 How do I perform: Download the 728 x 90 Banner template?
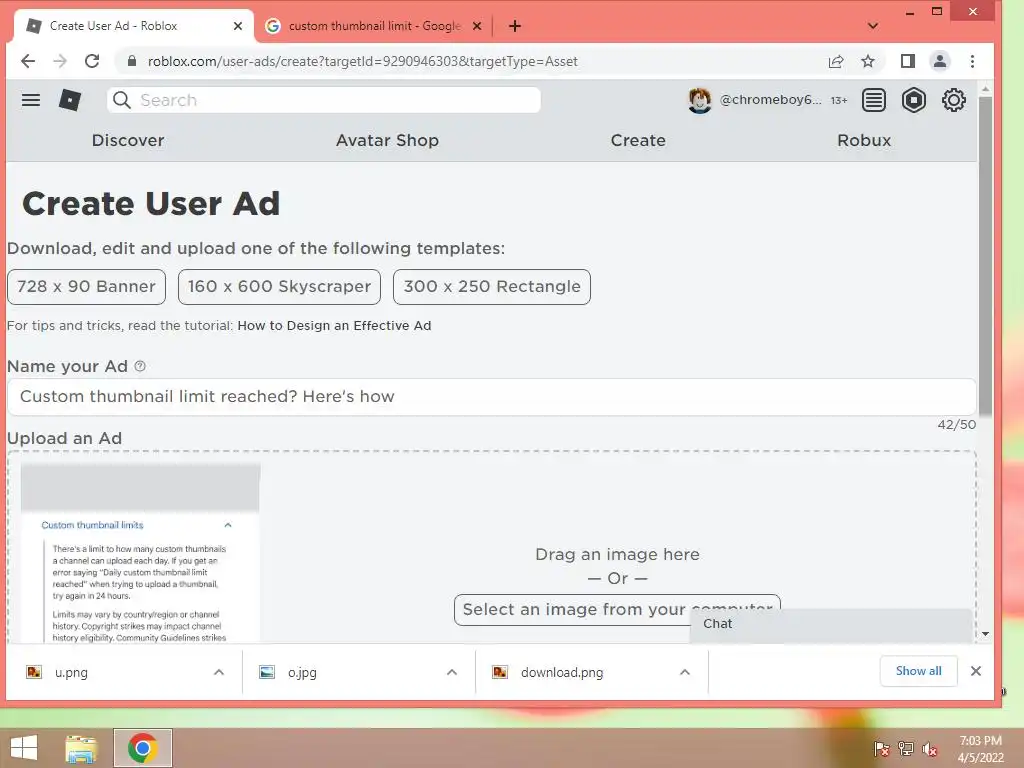[x=87, y=287]
